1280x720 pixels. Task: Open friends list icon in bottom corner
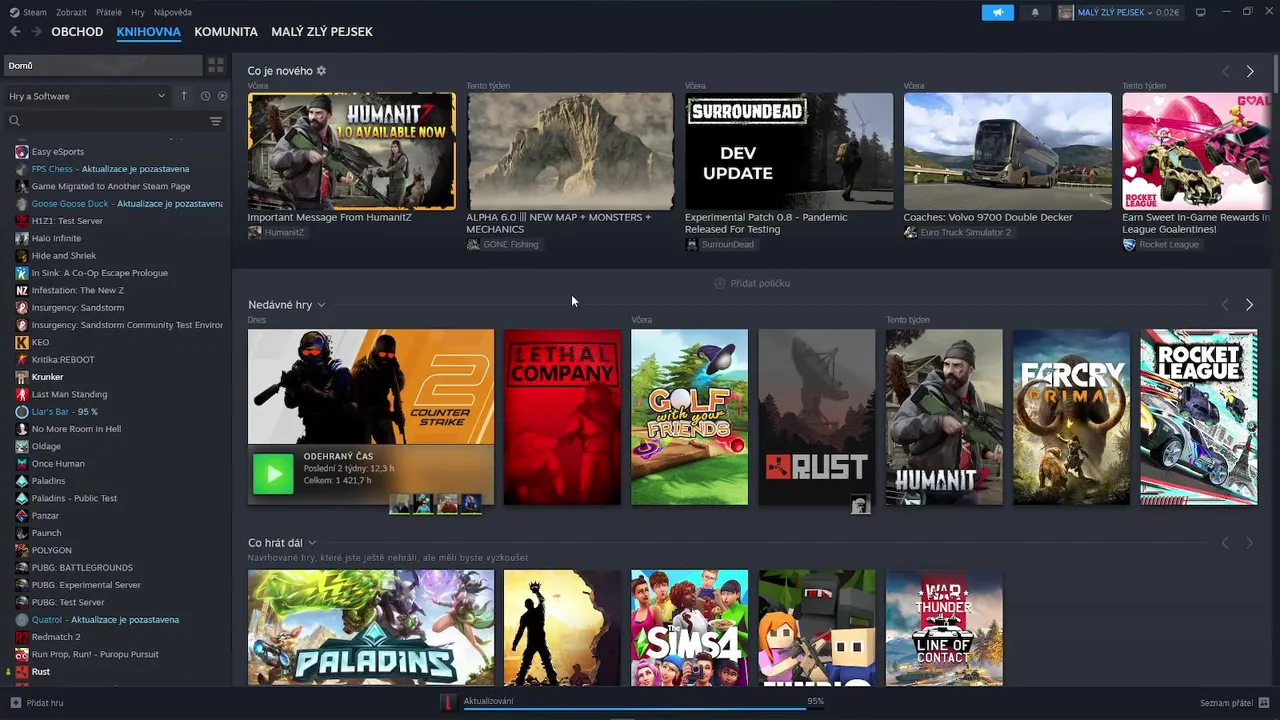tap(1264, 703)
